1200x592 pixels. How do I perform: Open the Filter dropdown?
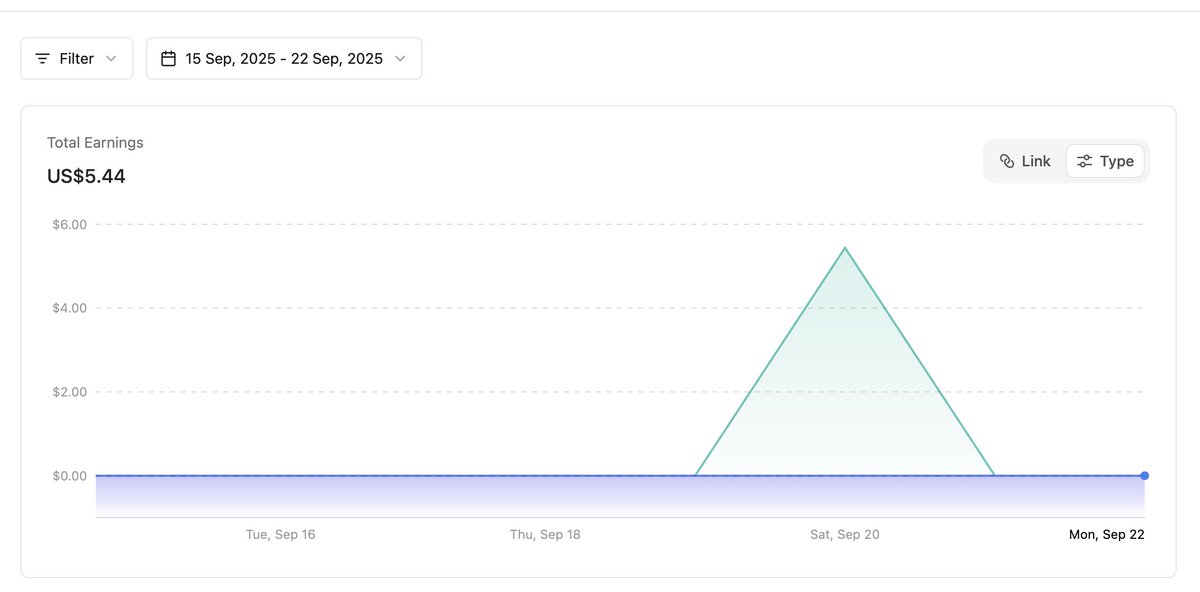76,59
